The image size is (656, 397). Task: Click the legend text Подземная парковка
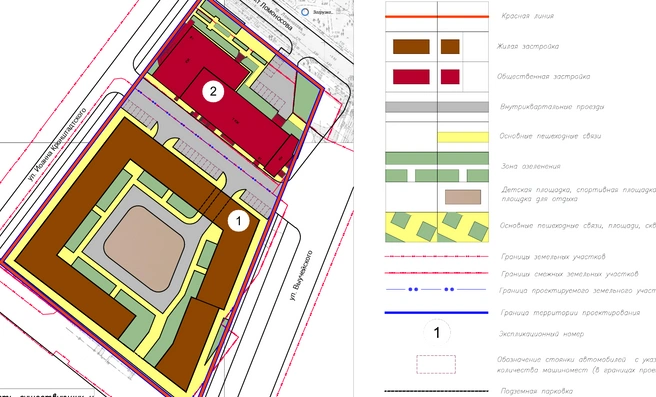(x=536, y=391)
